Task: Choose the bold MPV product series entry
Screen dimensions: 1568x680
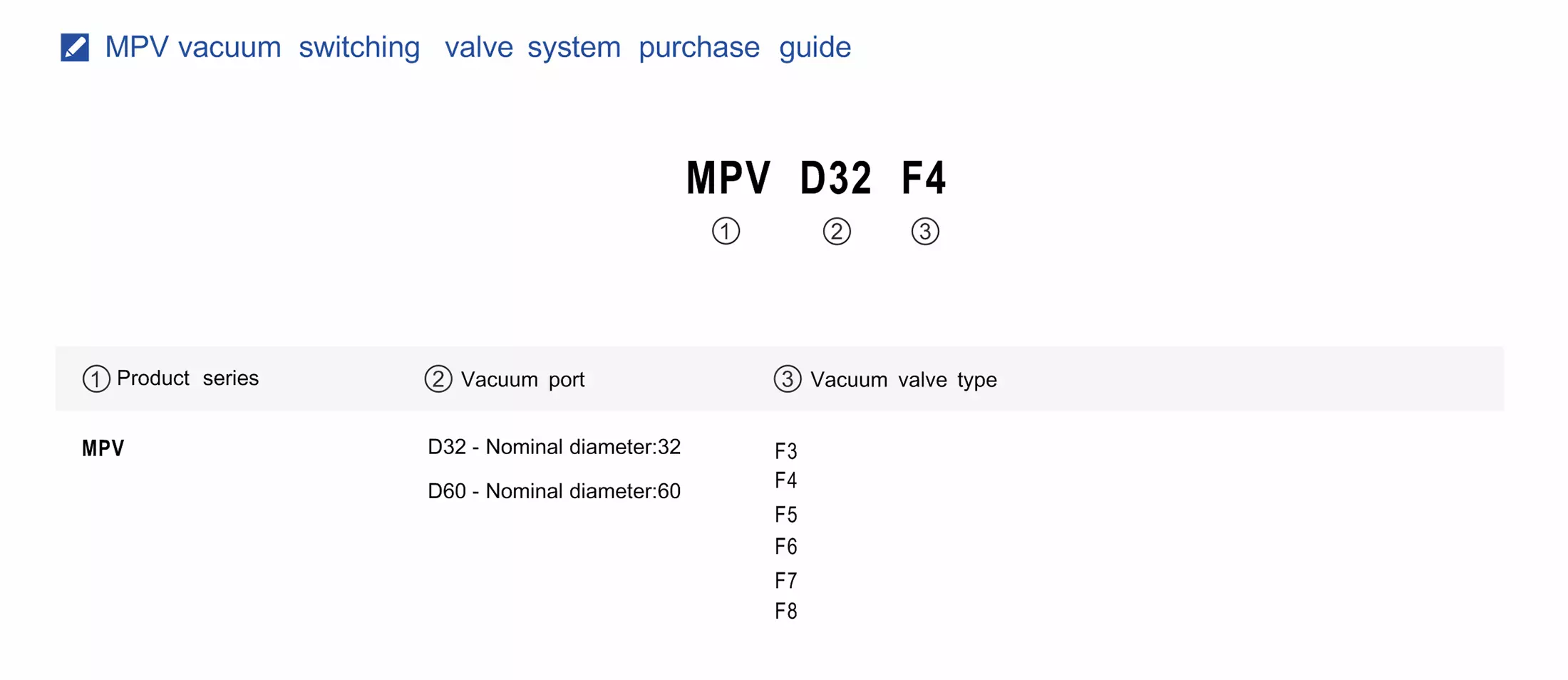Action: tap(103, 448)
